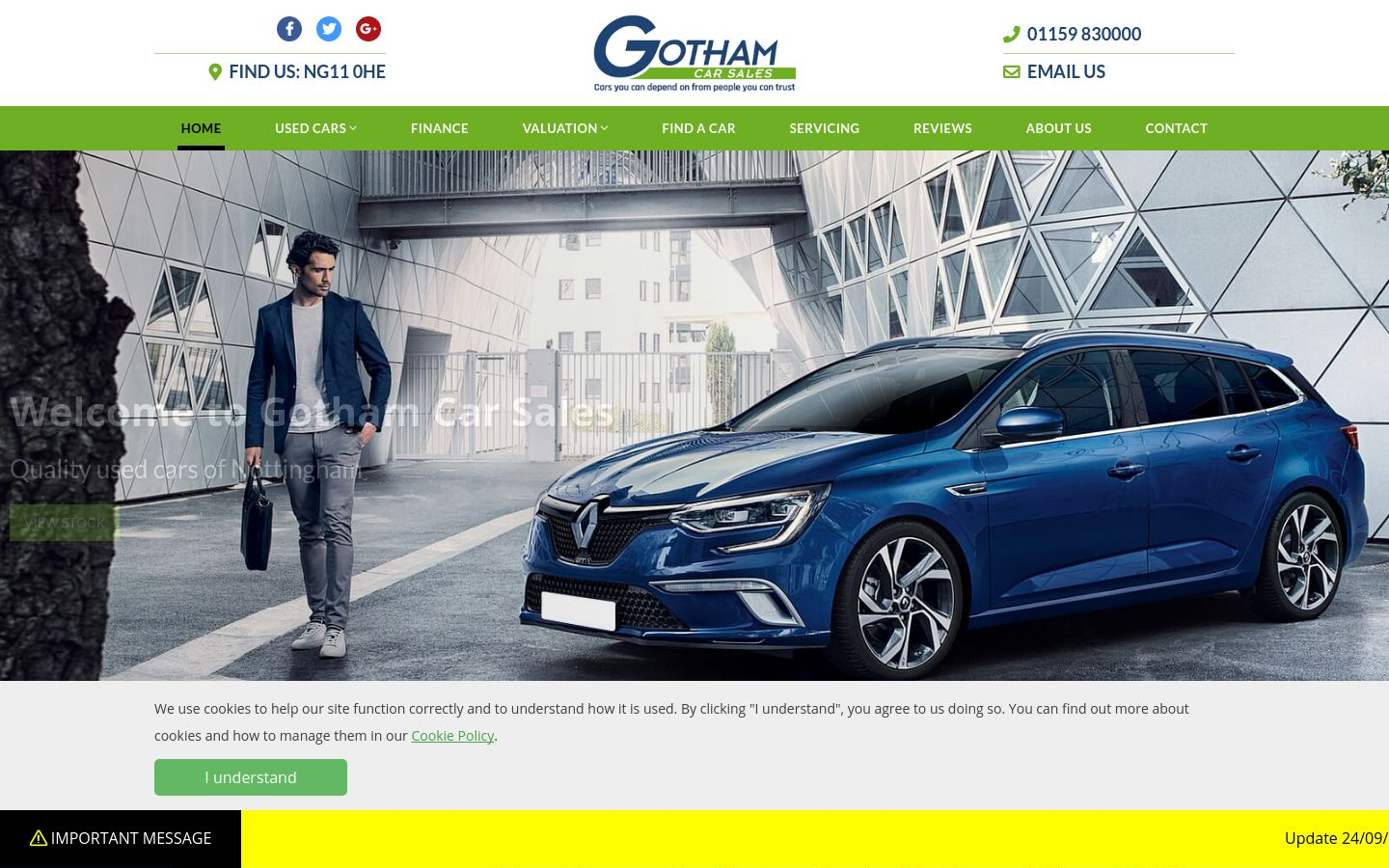Open the Cookie Policy link
Viewport: 1389px width, 868px height.
[452, 736]
